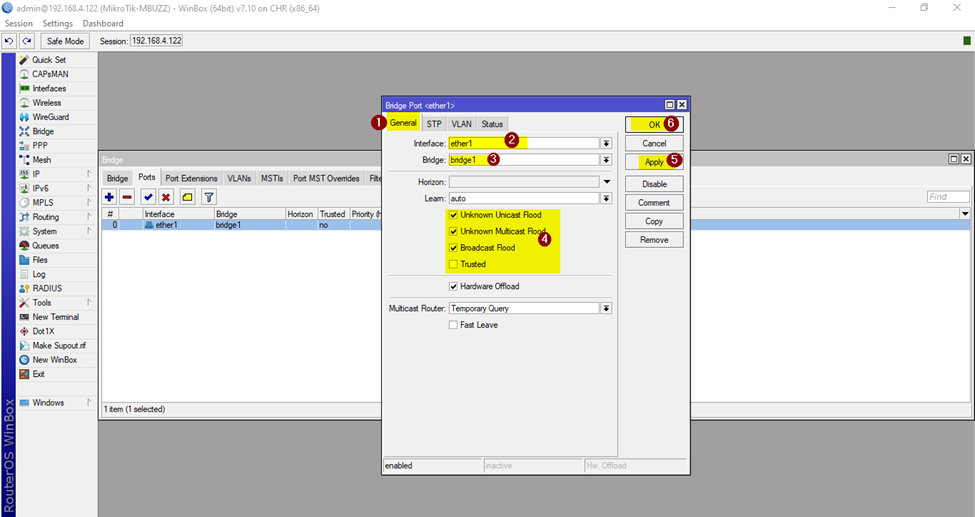Click the red minus remove icon
975x517 pixels.
[127, 197]
